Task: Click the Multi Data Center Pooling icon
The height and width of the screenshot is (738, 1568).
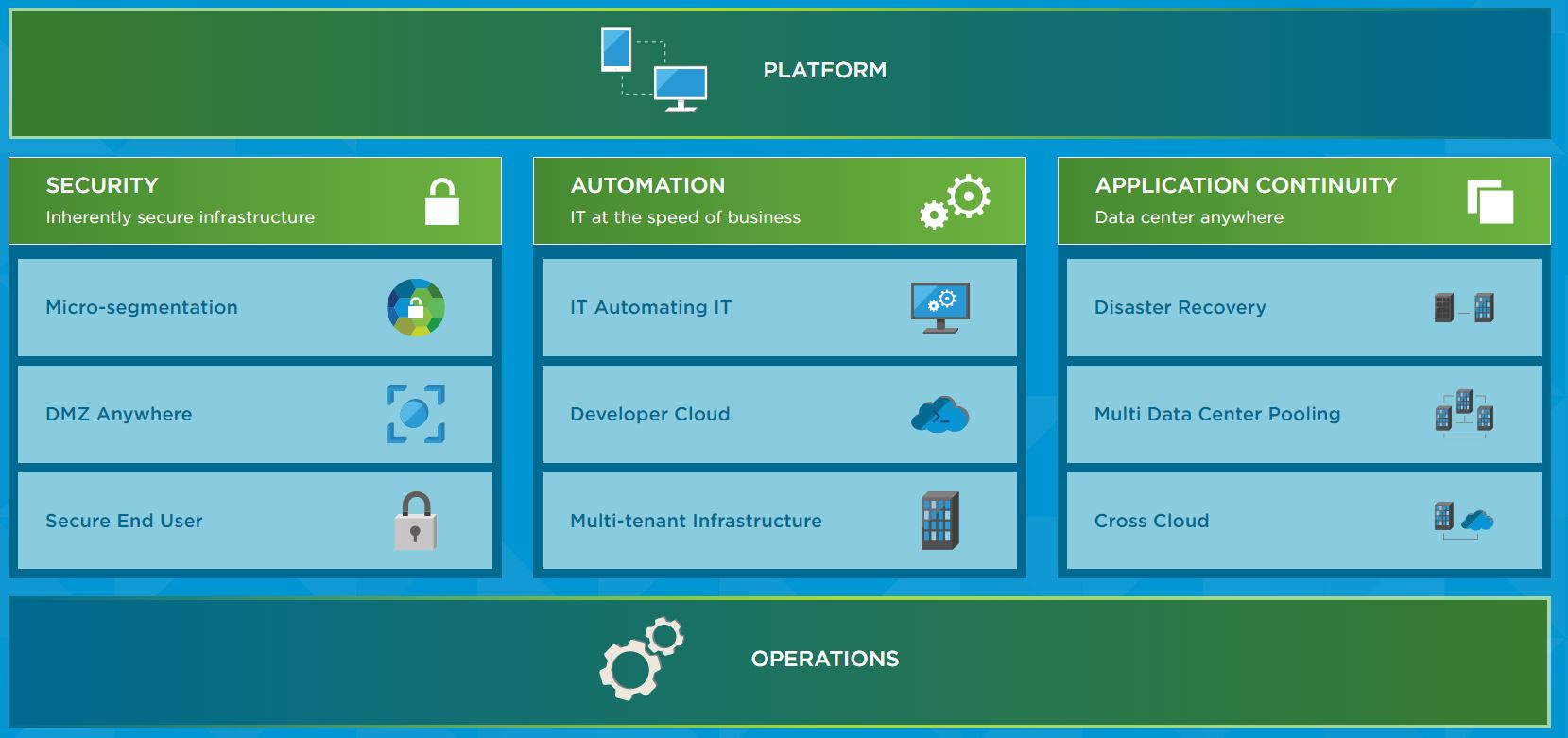Action: click(x=1464, y=413)
